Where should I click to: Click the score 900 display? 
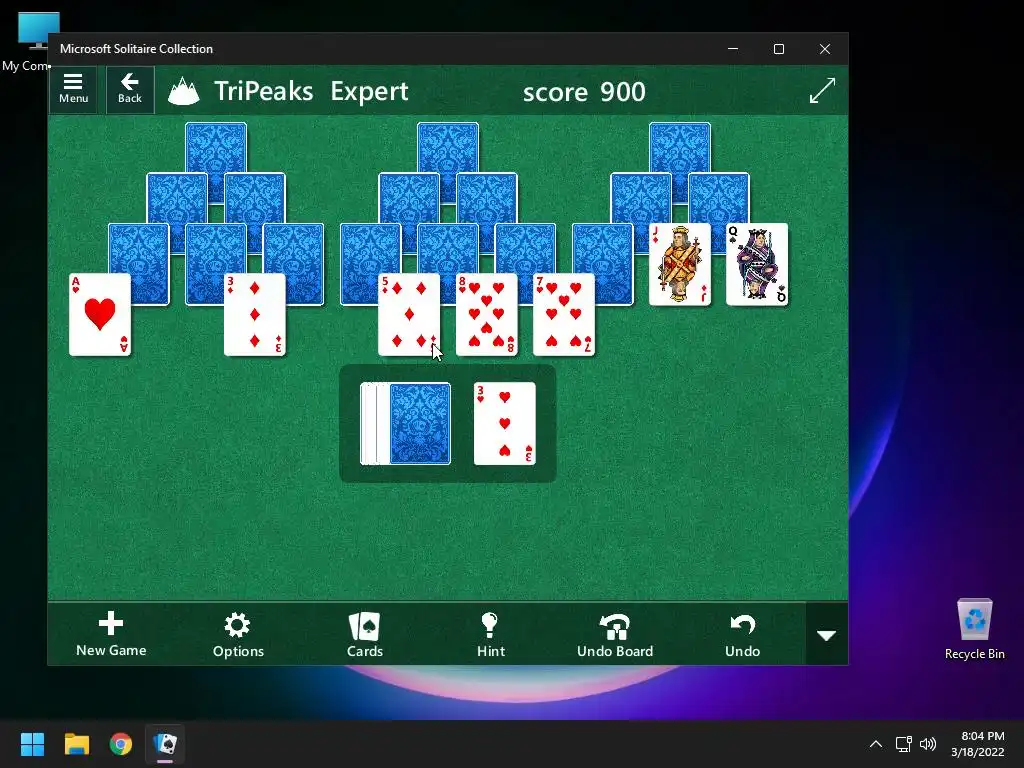pyautogui.click(x=584, y=92)
